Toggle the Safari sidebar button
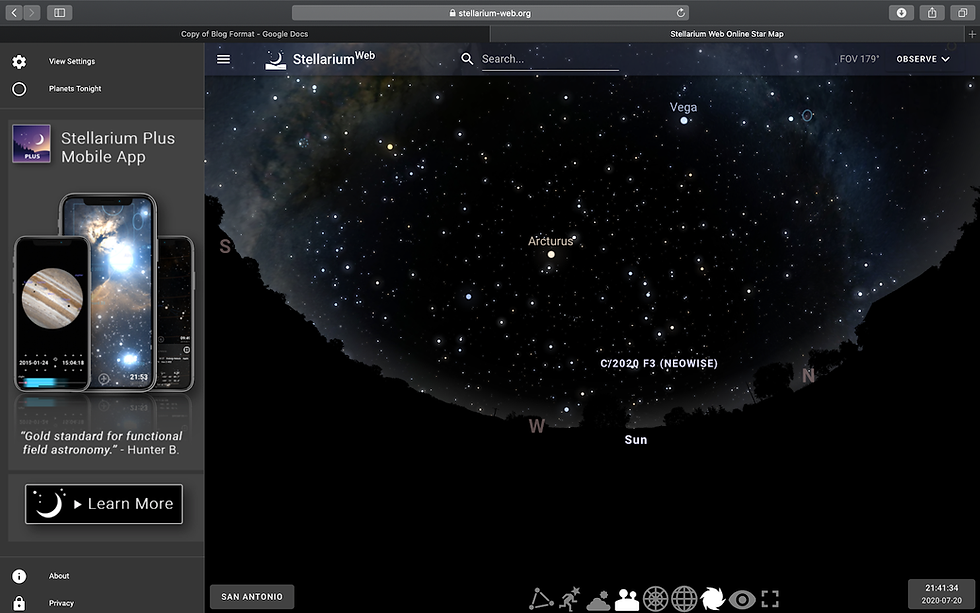 point(59,12)
